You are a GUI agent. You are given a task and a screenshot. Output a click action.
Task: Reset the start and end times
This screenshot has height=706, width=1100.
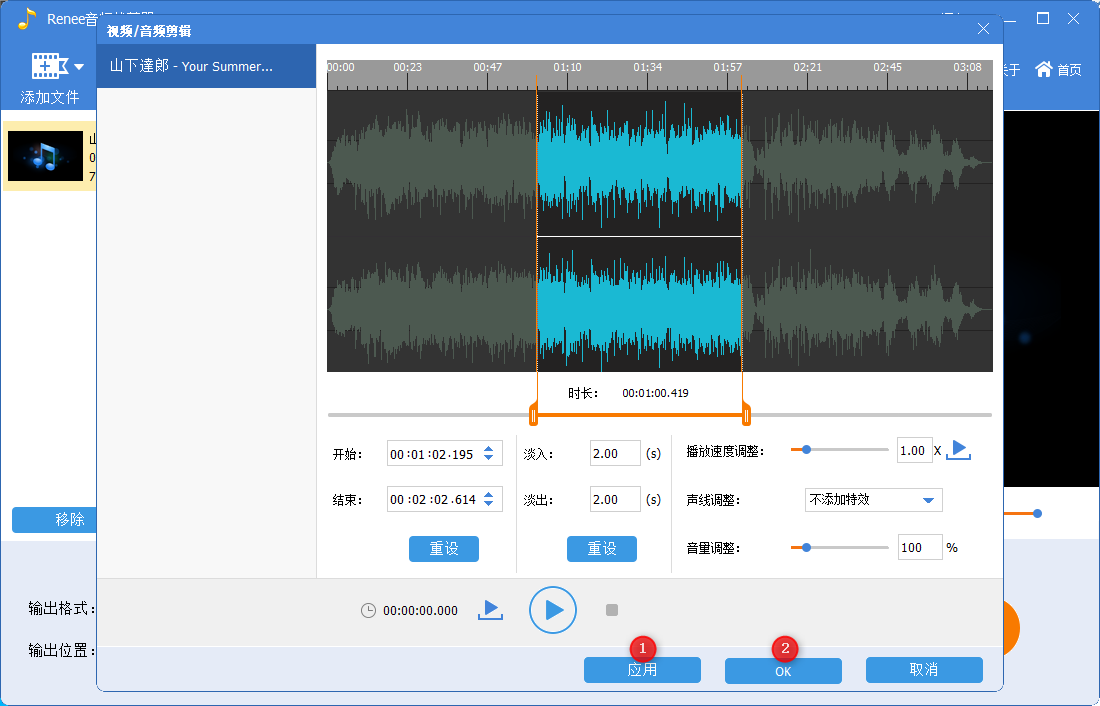tap(444, 549)
